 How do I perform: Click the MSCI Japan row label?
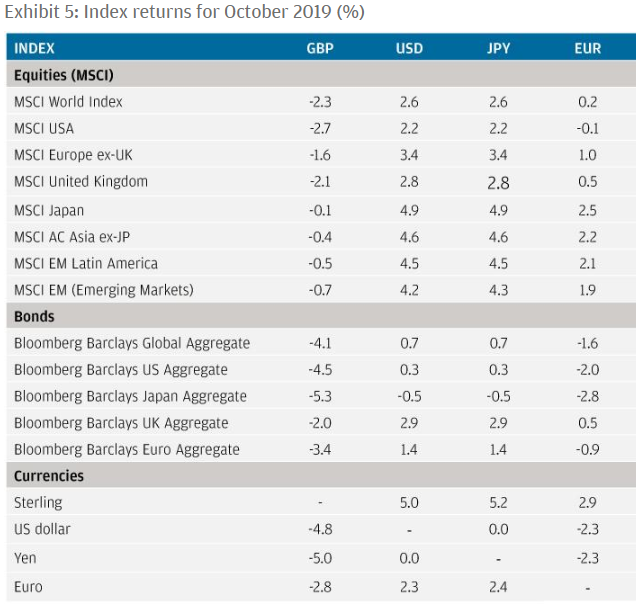[49, 210]
